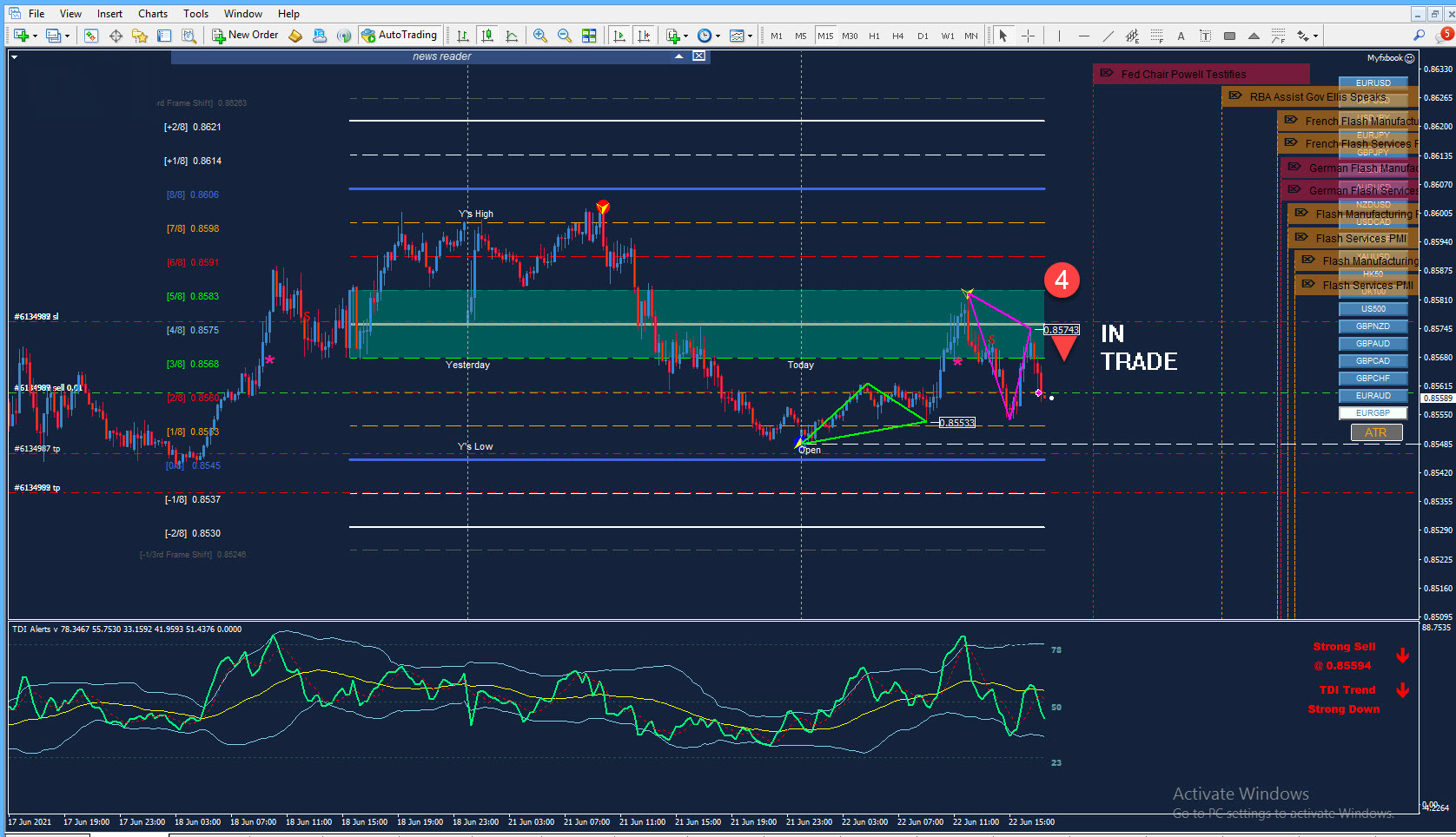Viewport: 1456px width, 837px height.
Task: Zoom in on the chart
Action: (x=540, y=36)
